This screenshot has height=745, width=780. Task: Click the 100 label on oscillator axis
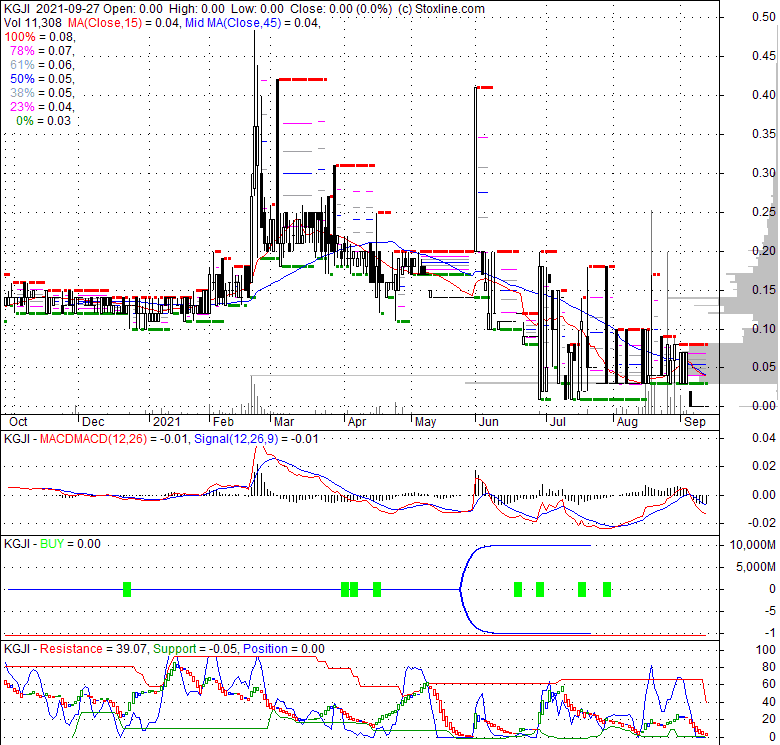click(x=766, y=650)
